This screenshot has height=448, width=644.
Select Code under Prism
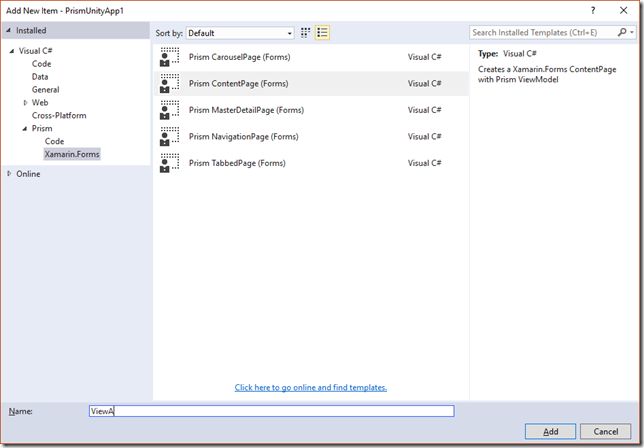[x=54, y=141]
